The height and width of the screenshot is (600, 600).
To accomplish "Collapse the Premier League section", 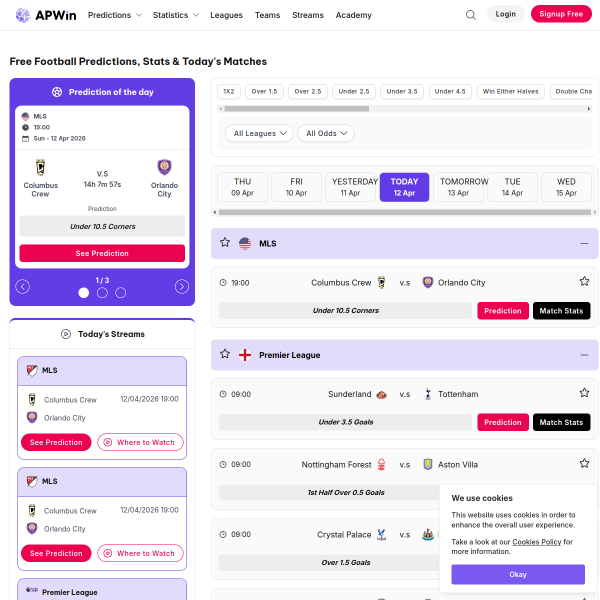I will click(584, 355).
